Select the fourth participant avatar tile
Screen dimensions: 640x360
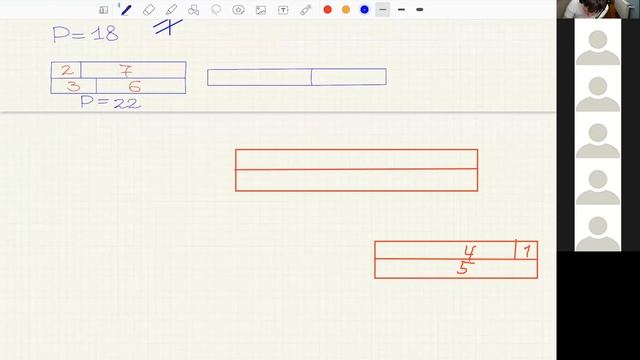598,182
